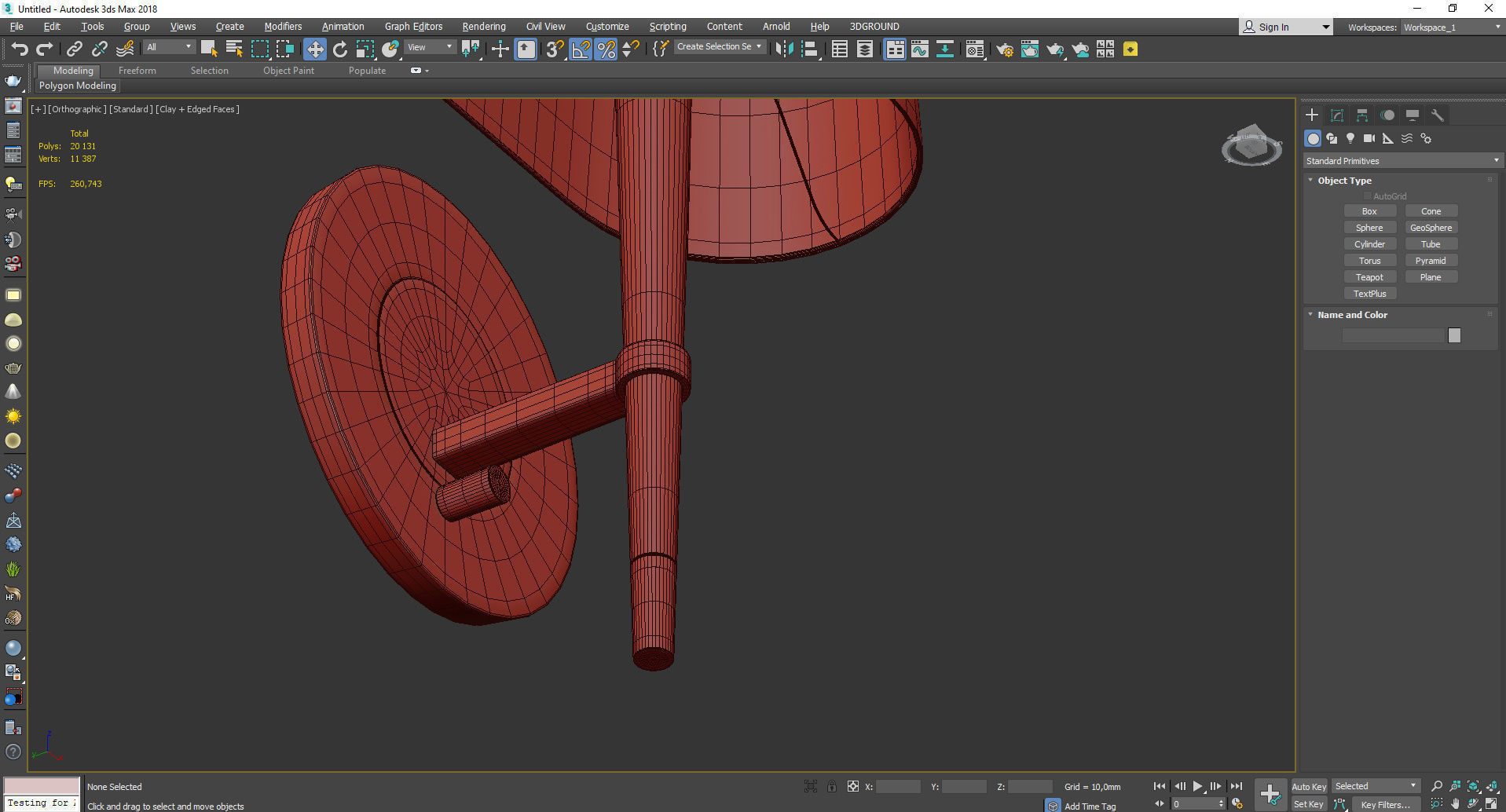Image resolution: width=1506 pixels, height=812 pixels.
Task: Open the Render Setup dialog
Action: pos(1004,49)
